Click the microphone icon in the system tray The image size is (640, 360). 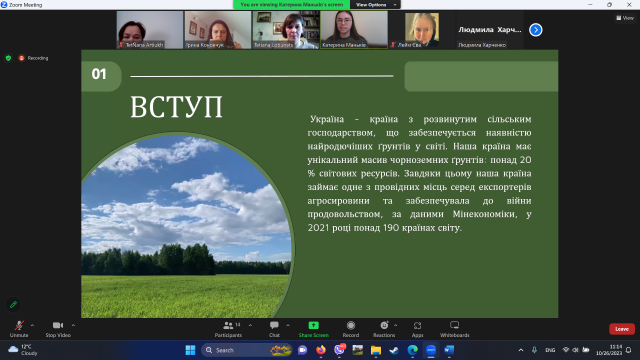(534, 350)
